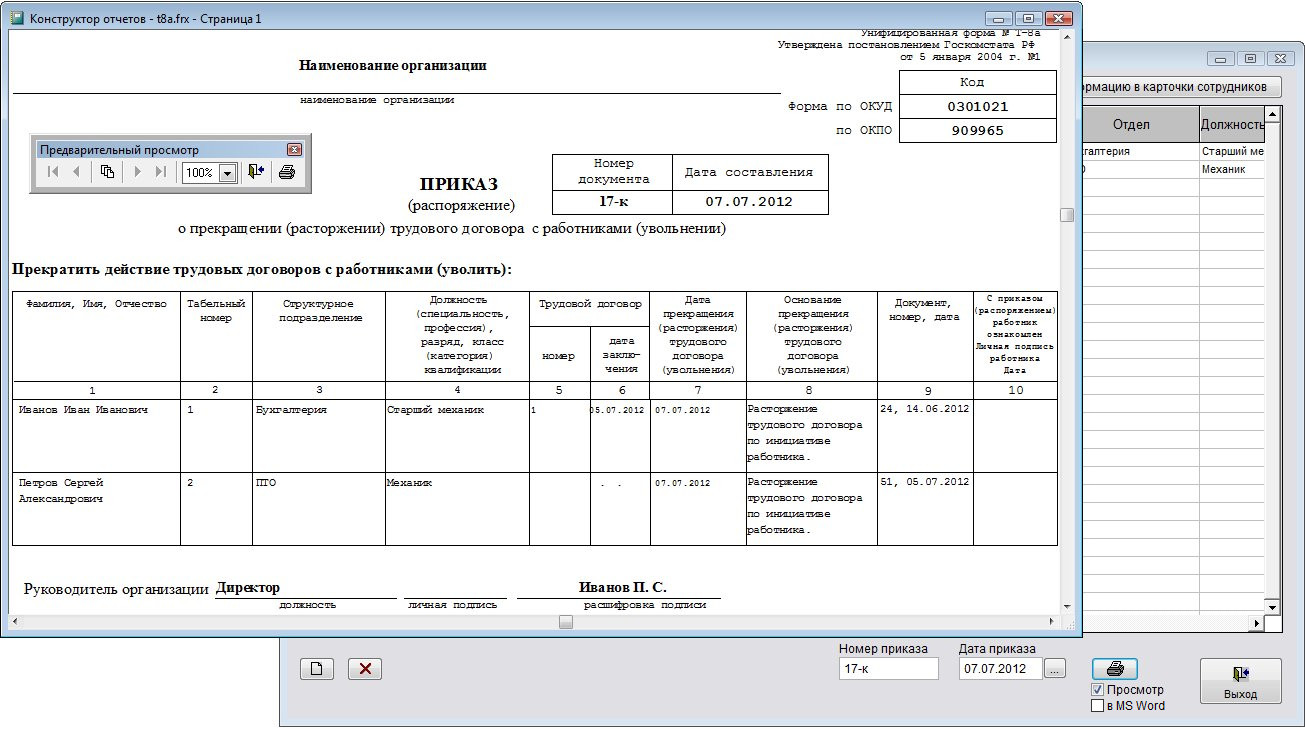The height and width of the screenshot is (729, 1305).
Task: Close preview using the door exit icon
Action: click(x=257, y=172)
